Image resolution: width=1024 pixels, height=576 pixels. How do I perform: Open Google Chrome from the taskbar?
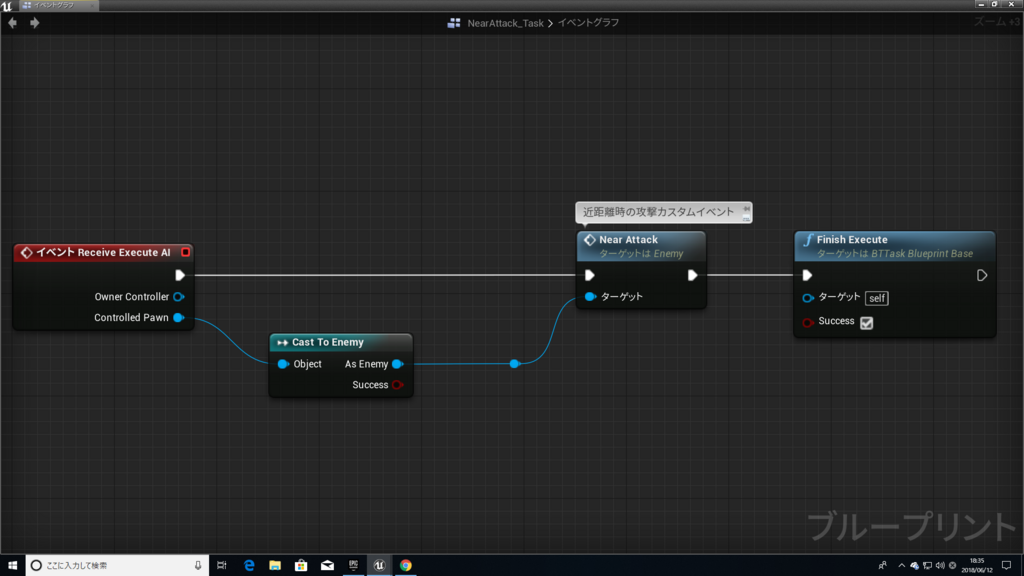[x=406, y=565]
